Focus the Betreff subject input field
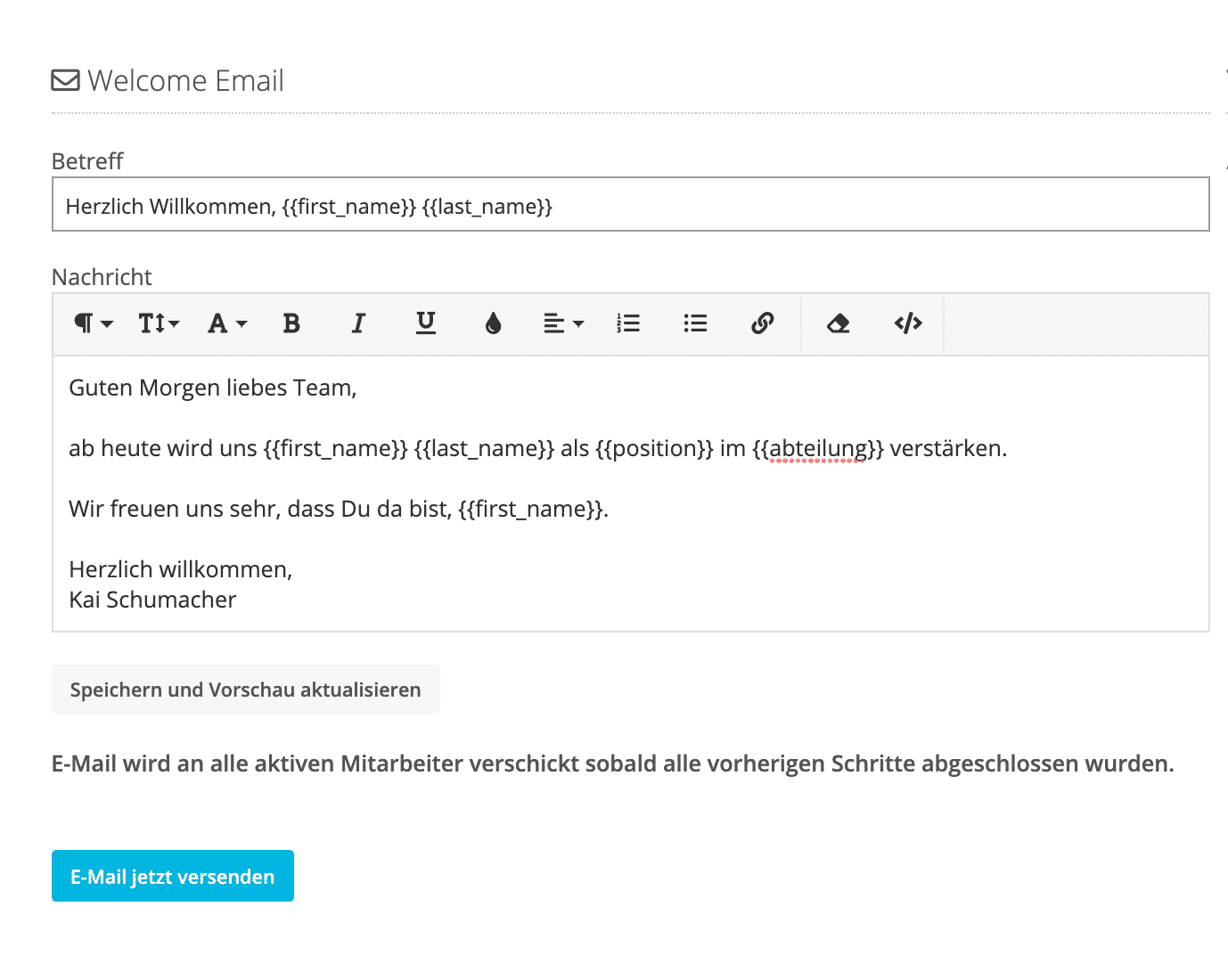Viewport: 1228px width, 980px height. [x=630, y=205]
